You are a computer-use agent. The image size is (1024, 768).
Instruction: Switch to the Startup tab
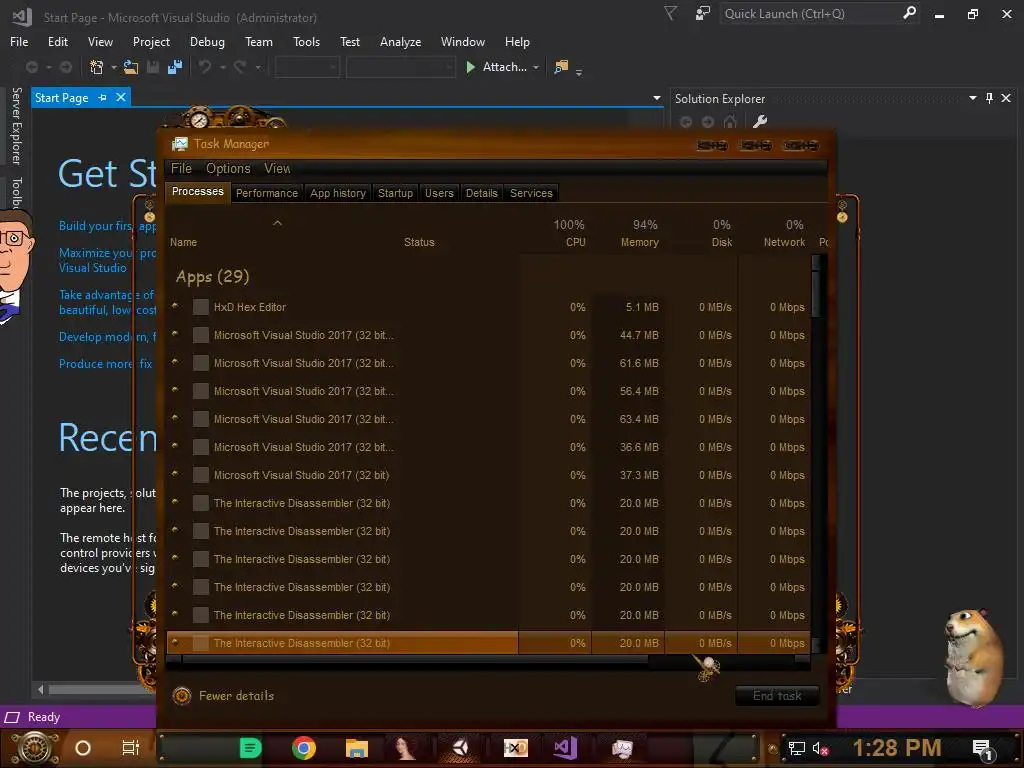point(395,193)
